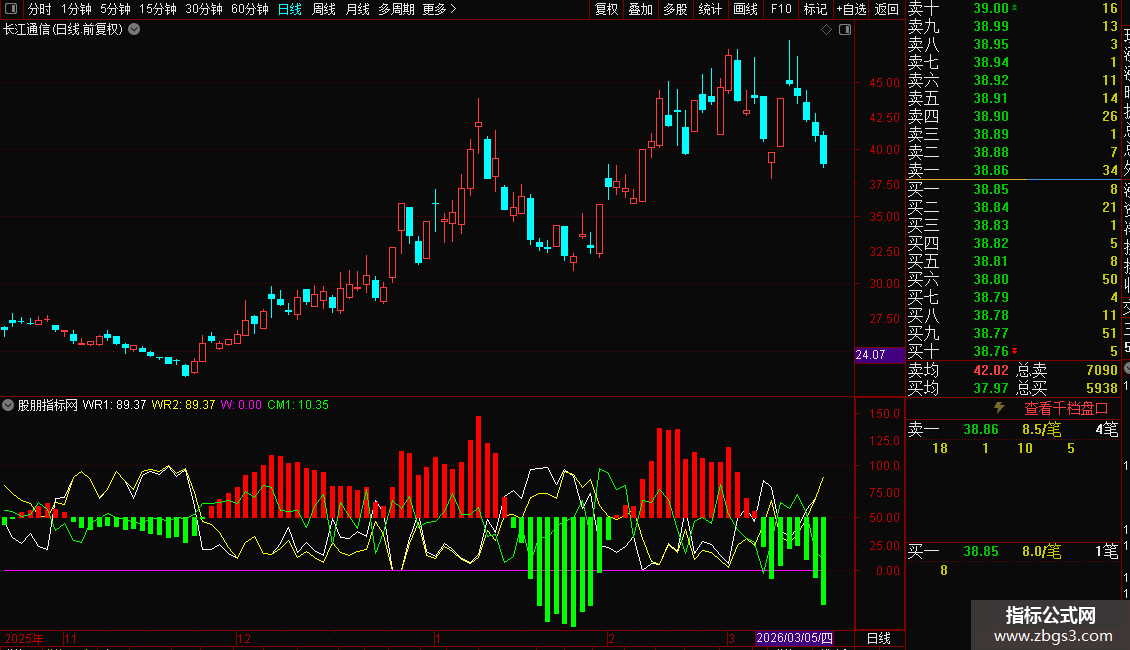Click the 8.5/笔 sell queue value

point(1041,429)
